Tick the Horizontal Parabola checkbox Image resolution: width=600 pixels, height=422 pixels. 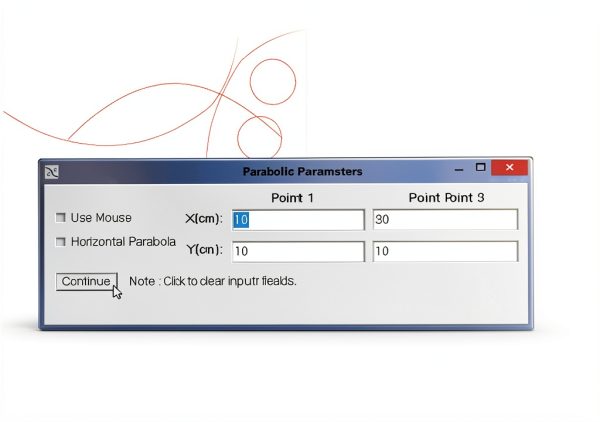point(60,242)
